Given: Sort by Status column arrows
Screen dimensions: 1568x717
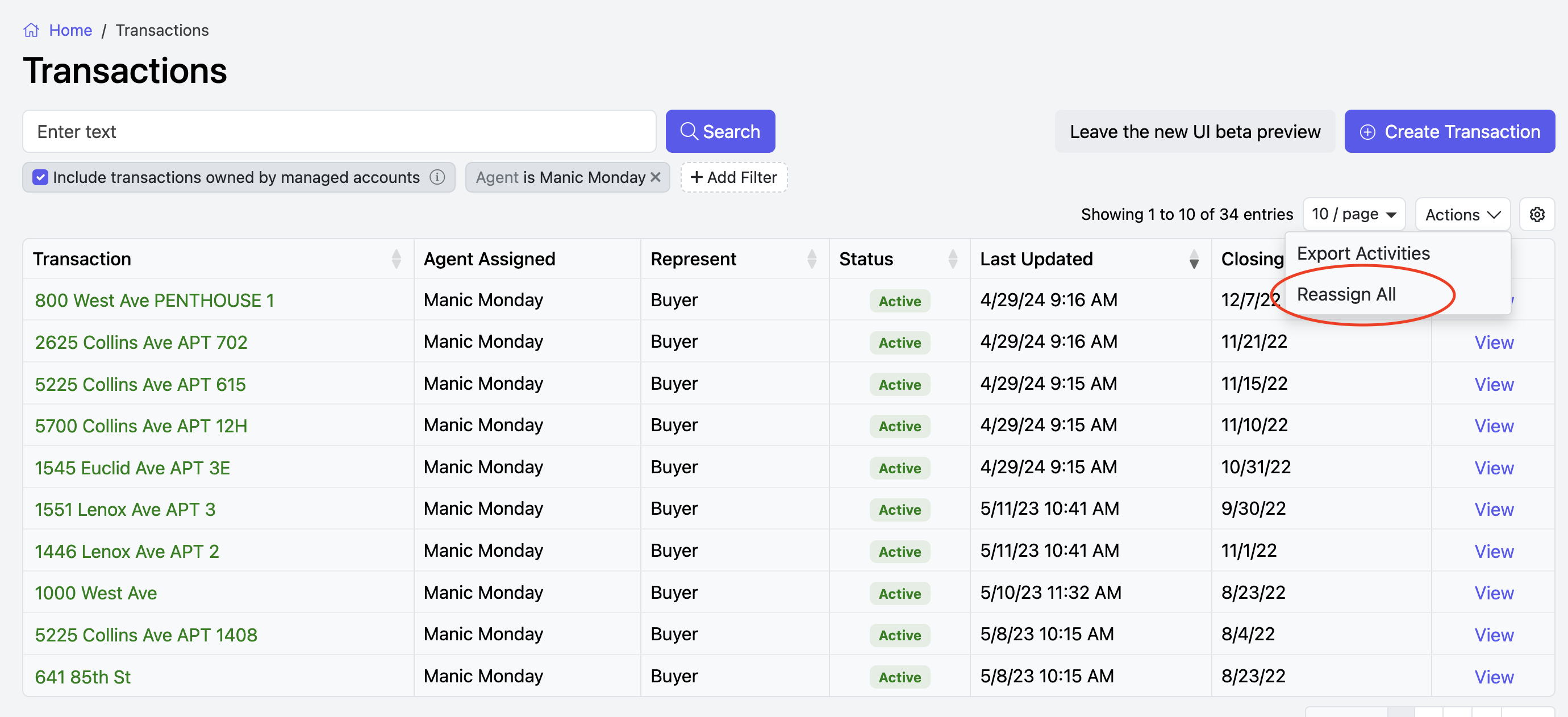Looking at the screenshot, I should point(953,259).
